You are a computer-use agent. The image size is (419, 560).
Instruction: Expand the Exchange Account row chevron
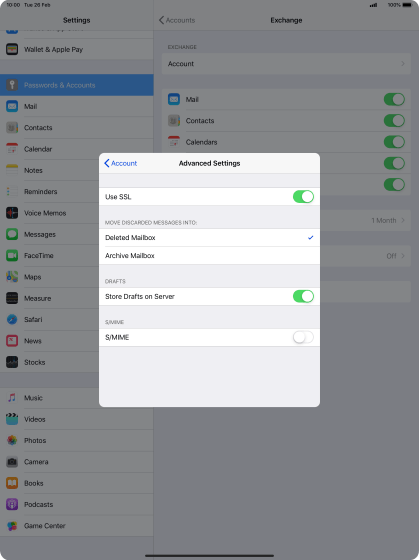point(403,64)
